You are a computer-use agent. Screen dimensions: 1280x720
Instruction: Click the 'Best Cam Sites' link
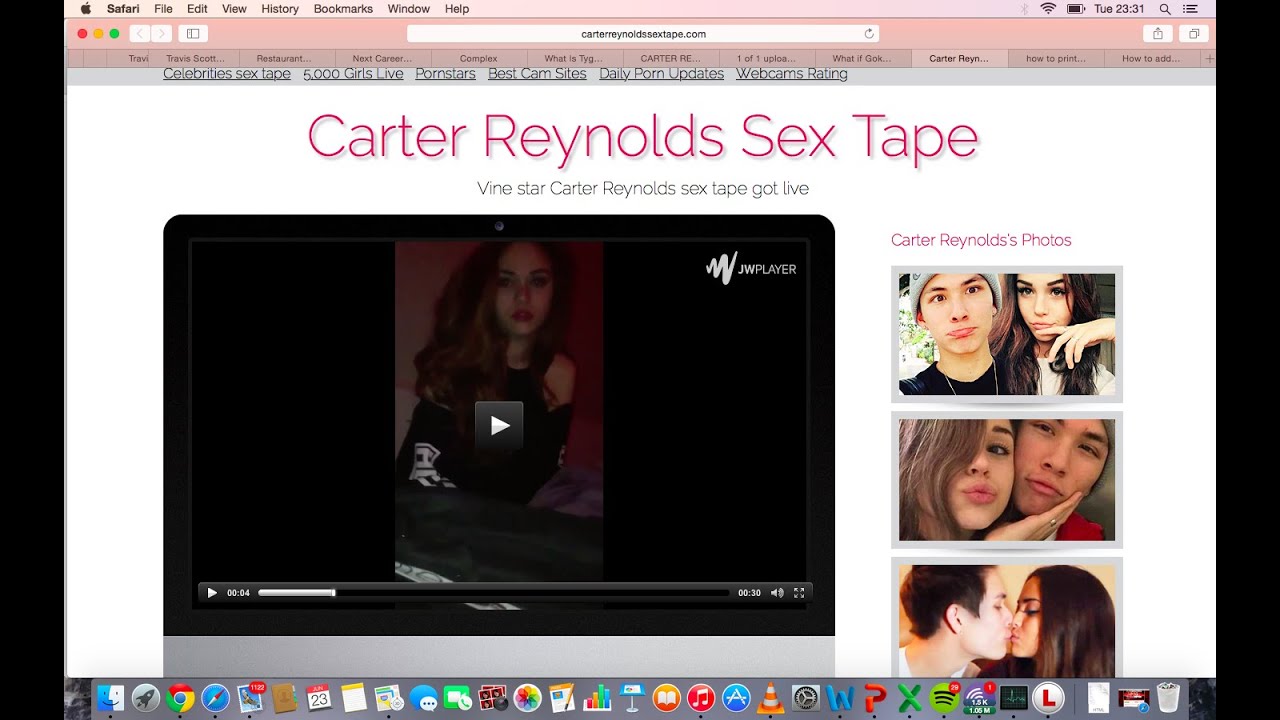point(537,74)
